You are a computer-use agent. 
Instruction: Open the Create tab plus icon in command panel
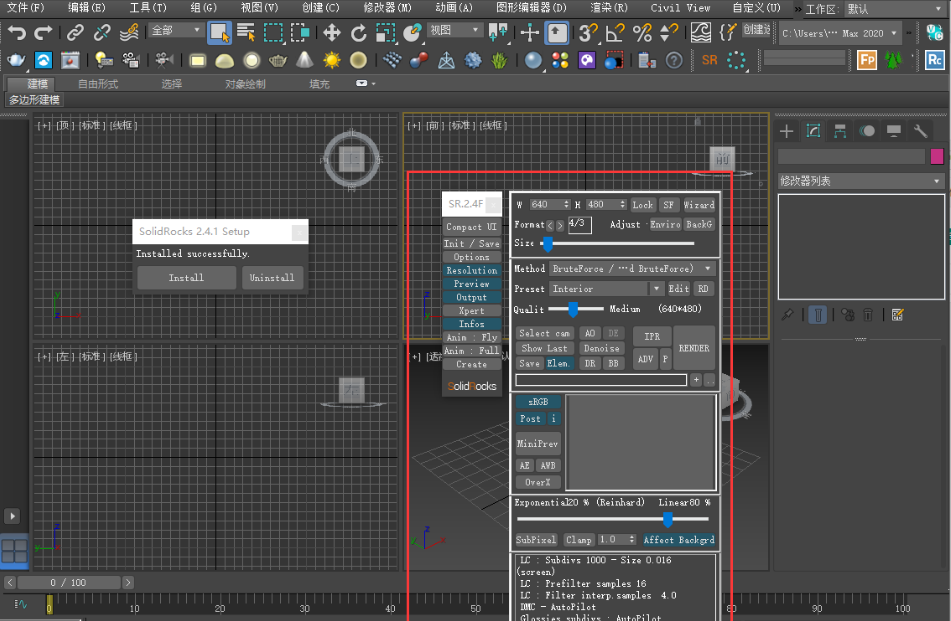click(787, 130)
